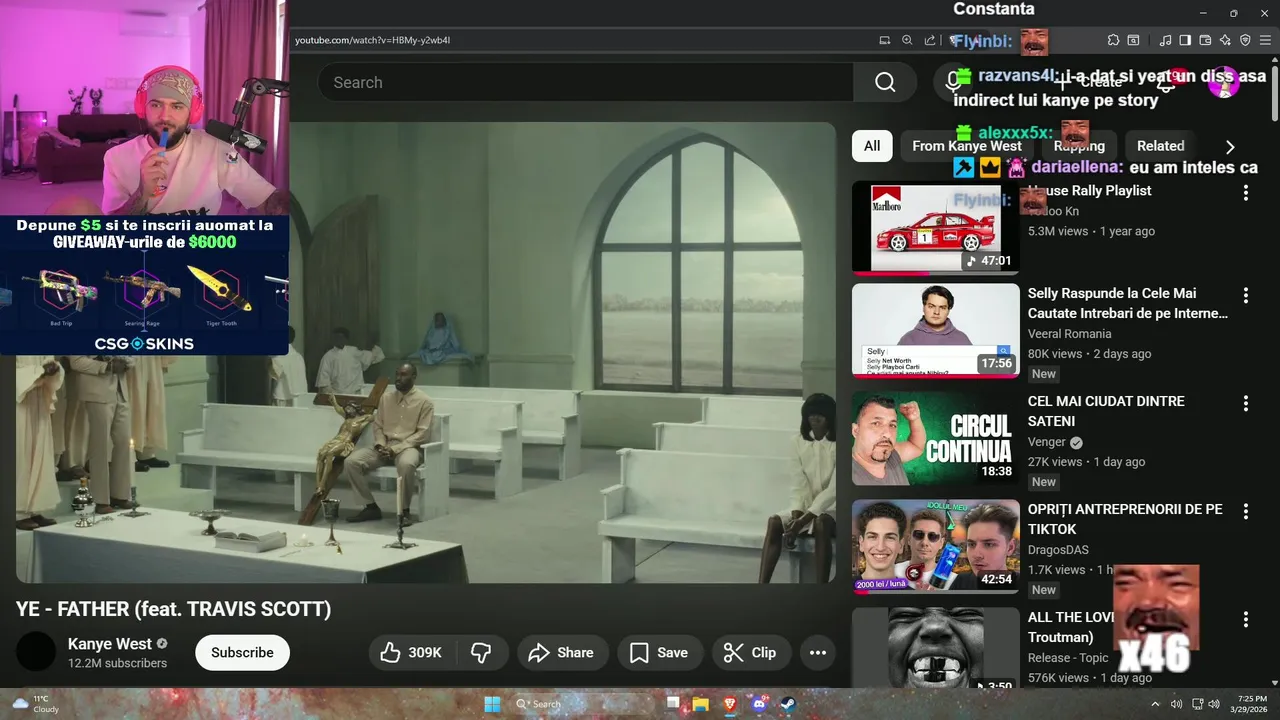Open the Leo AI sparkle icon
1280x720 pixels.
[x=1225, y=40]
